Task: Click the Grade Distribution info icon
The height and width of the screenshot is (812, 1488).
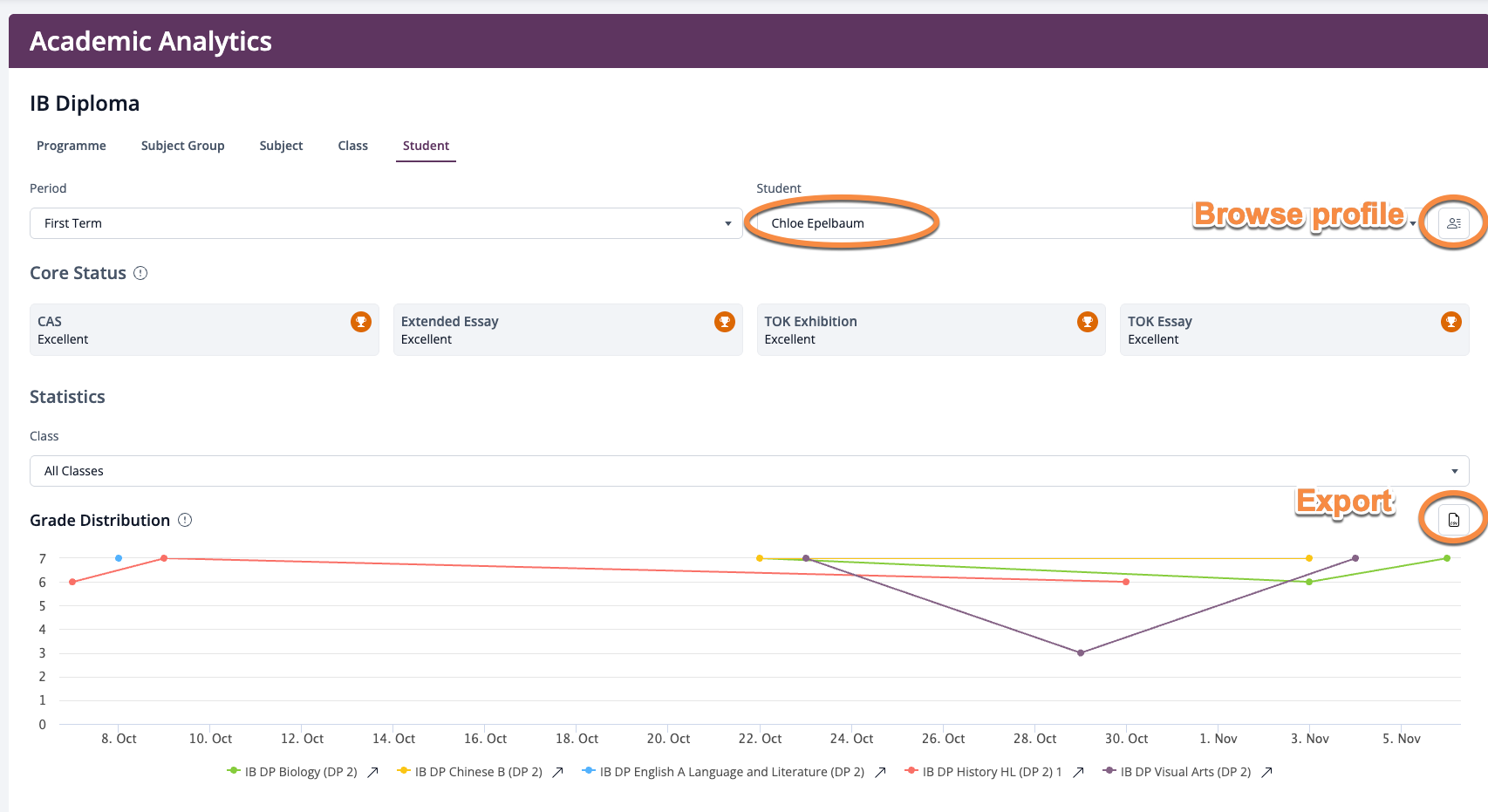Action: [x=185, y=520]
